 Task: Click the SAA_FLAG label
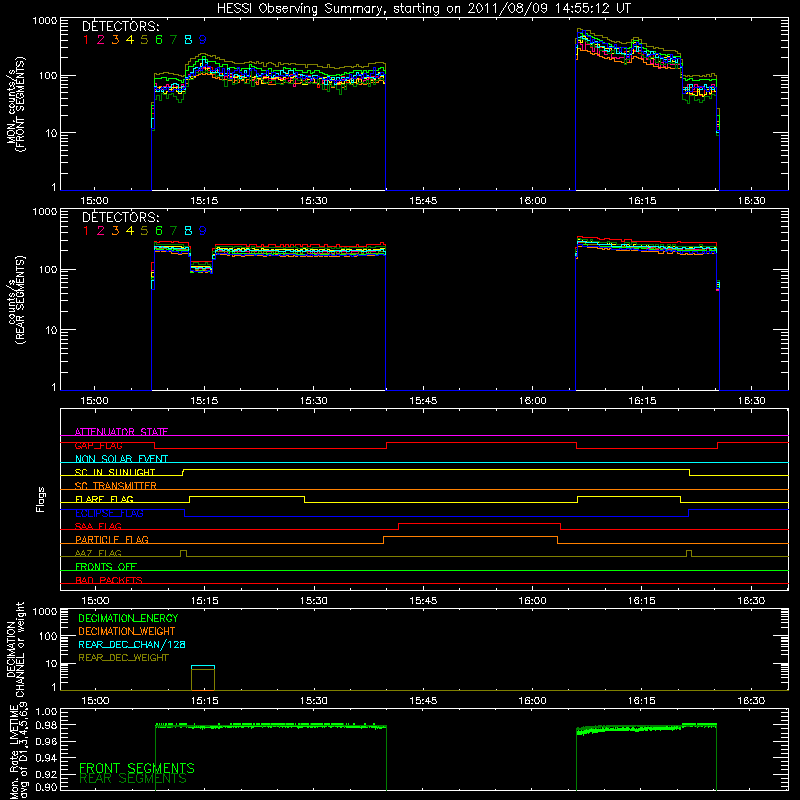[98, 526]
